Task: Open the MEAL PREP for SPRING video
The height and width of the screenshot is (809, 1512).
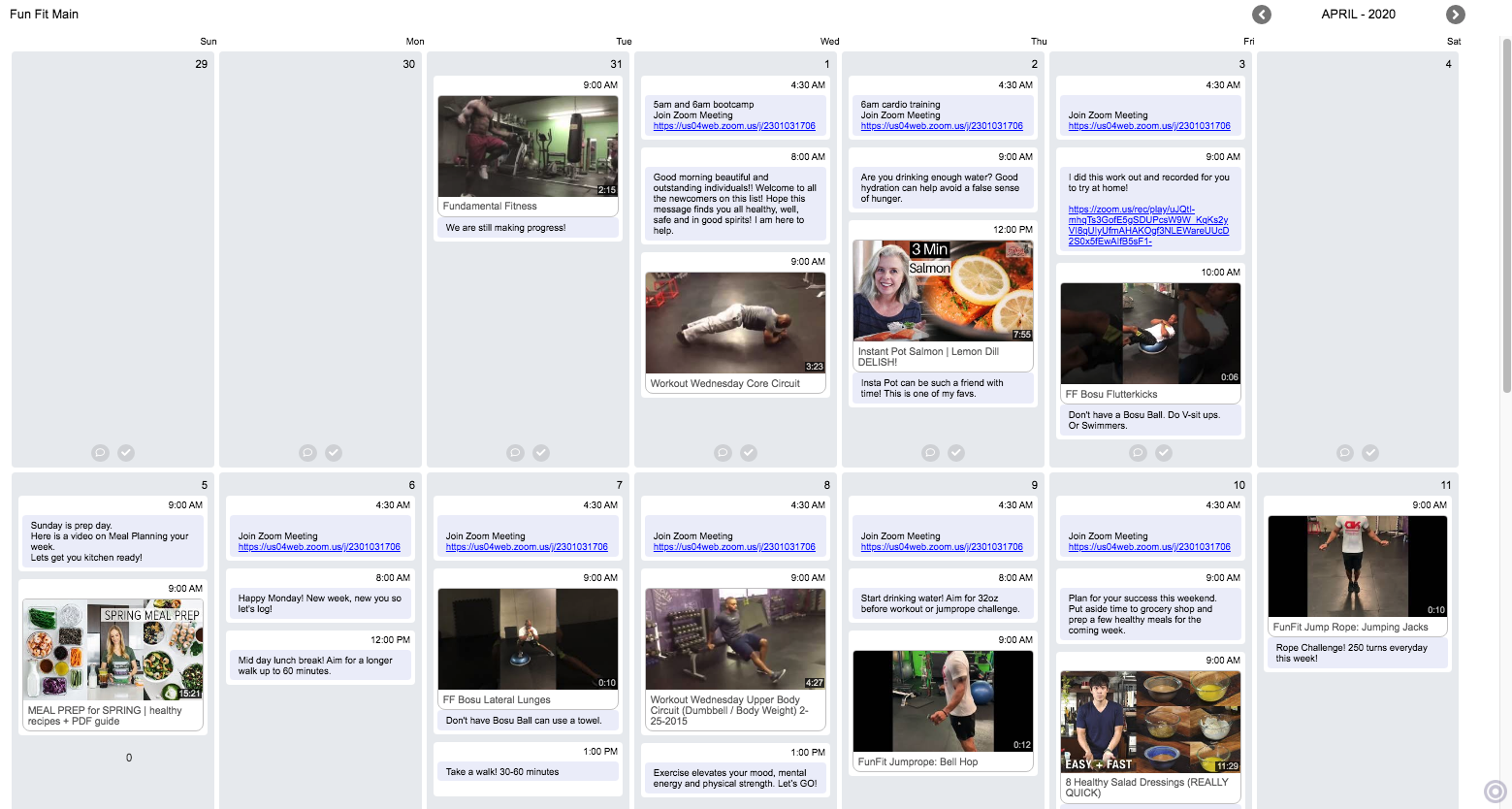Action: [113, 650]
